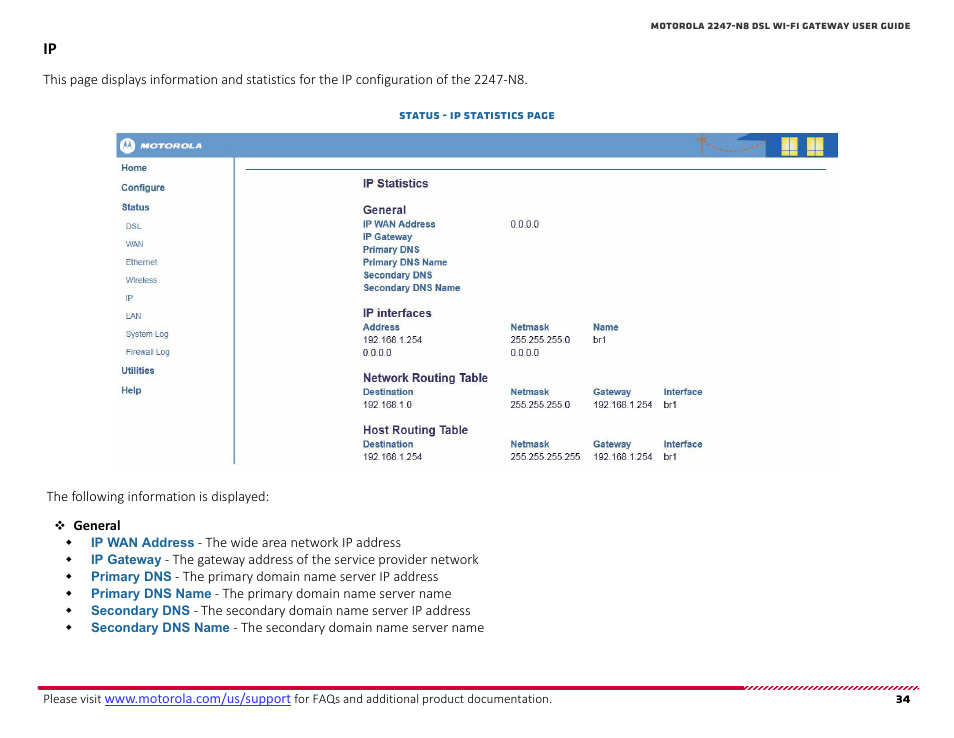Open the Utilities menu item
This screenshot has height=738, width=954.
[x=138, y=371]
